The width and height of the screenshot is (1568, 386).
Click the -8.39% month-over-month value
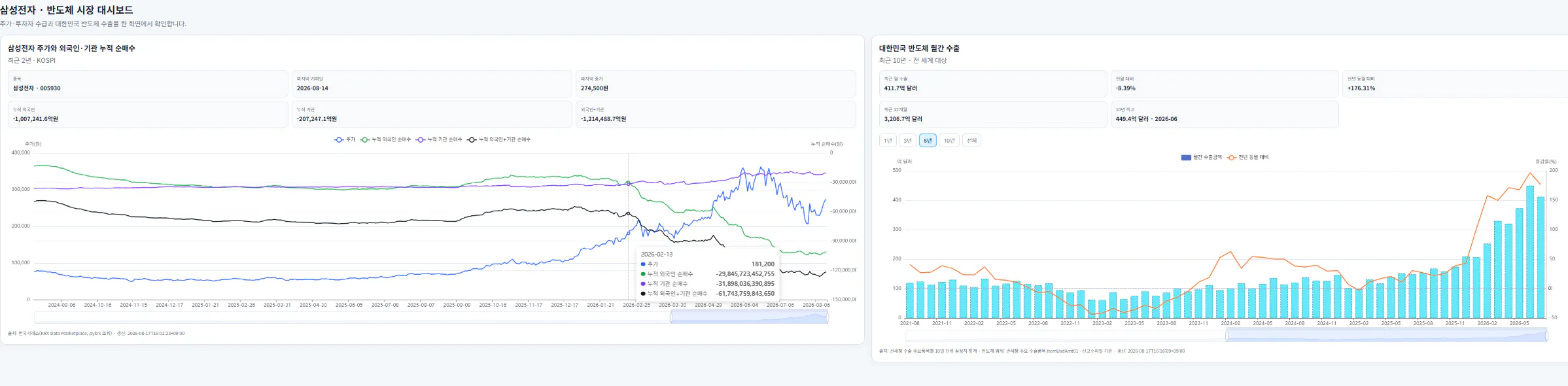click(x=1126, y=88)
